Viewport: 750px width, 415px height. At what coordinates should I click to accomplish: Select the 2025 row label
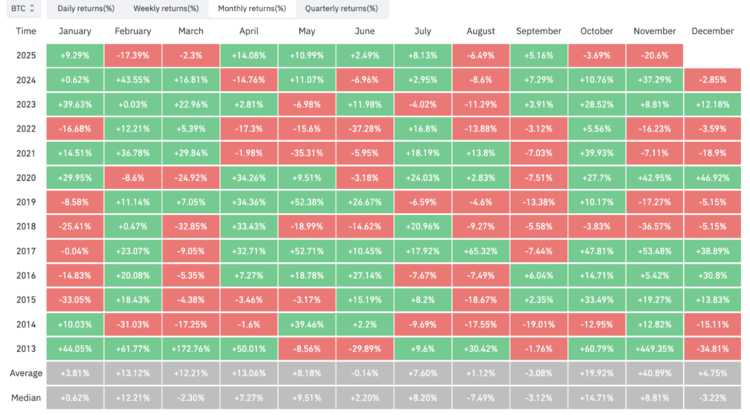click(x=26, y=55)
